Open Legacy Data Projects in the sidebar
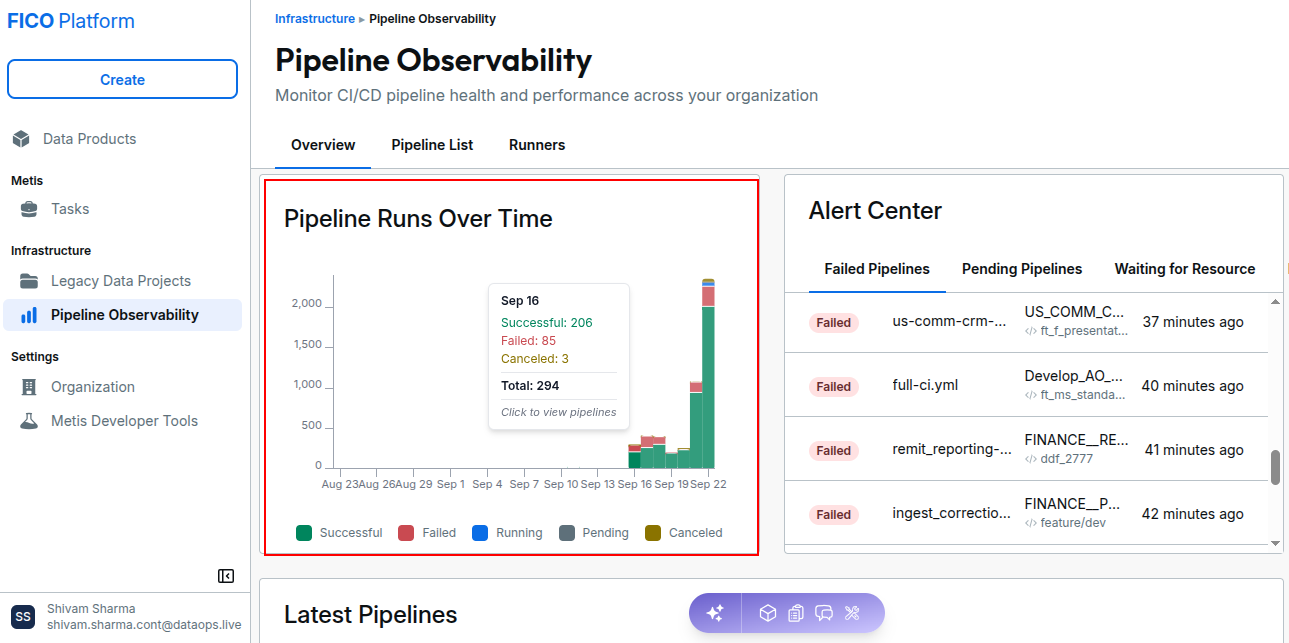The width and height of the screenshot is (1289, 643). pyautogui.click(x=122, y=281)
